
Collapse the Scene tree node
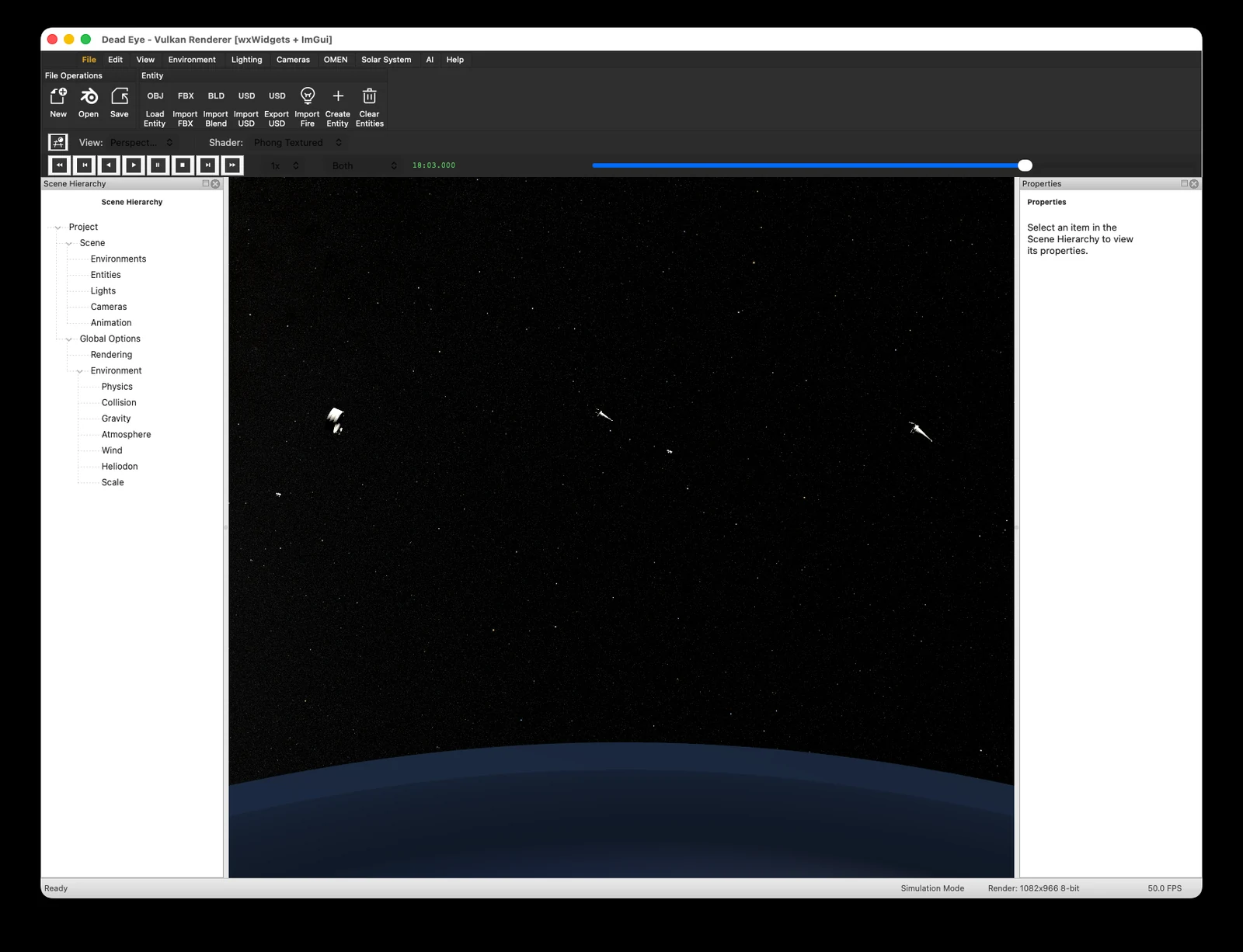(x=68, y=243)
